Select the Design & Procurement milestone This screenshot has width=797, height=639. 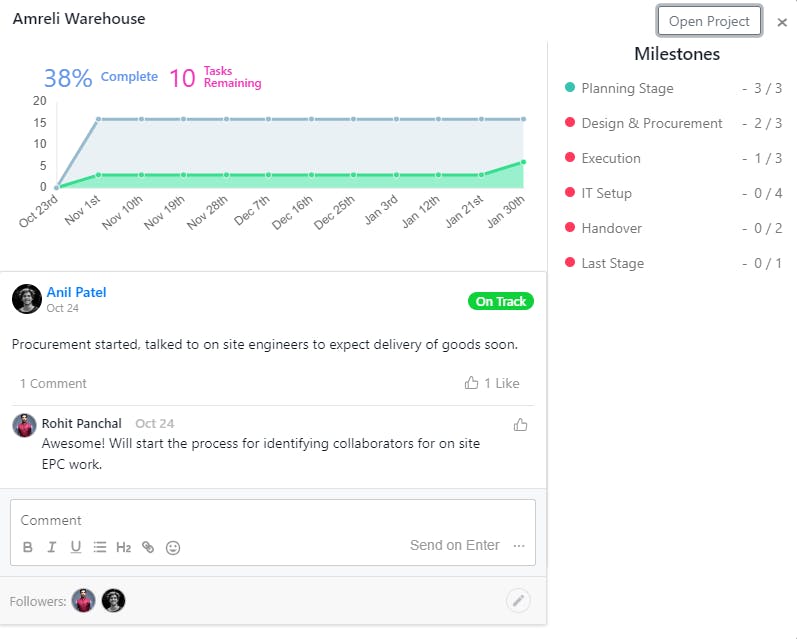[x=651, y=123]
